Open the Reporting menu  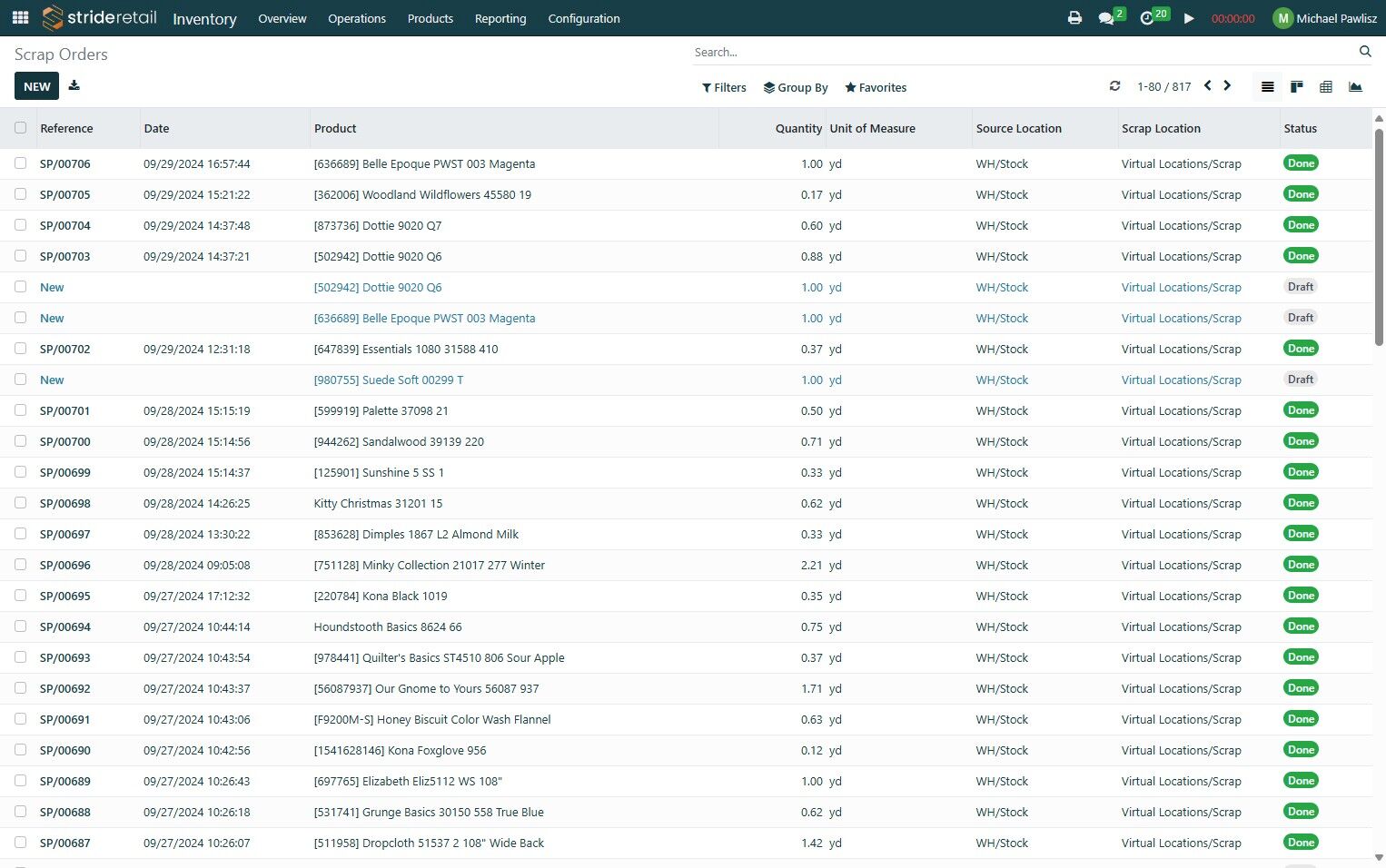pos(500,18)
